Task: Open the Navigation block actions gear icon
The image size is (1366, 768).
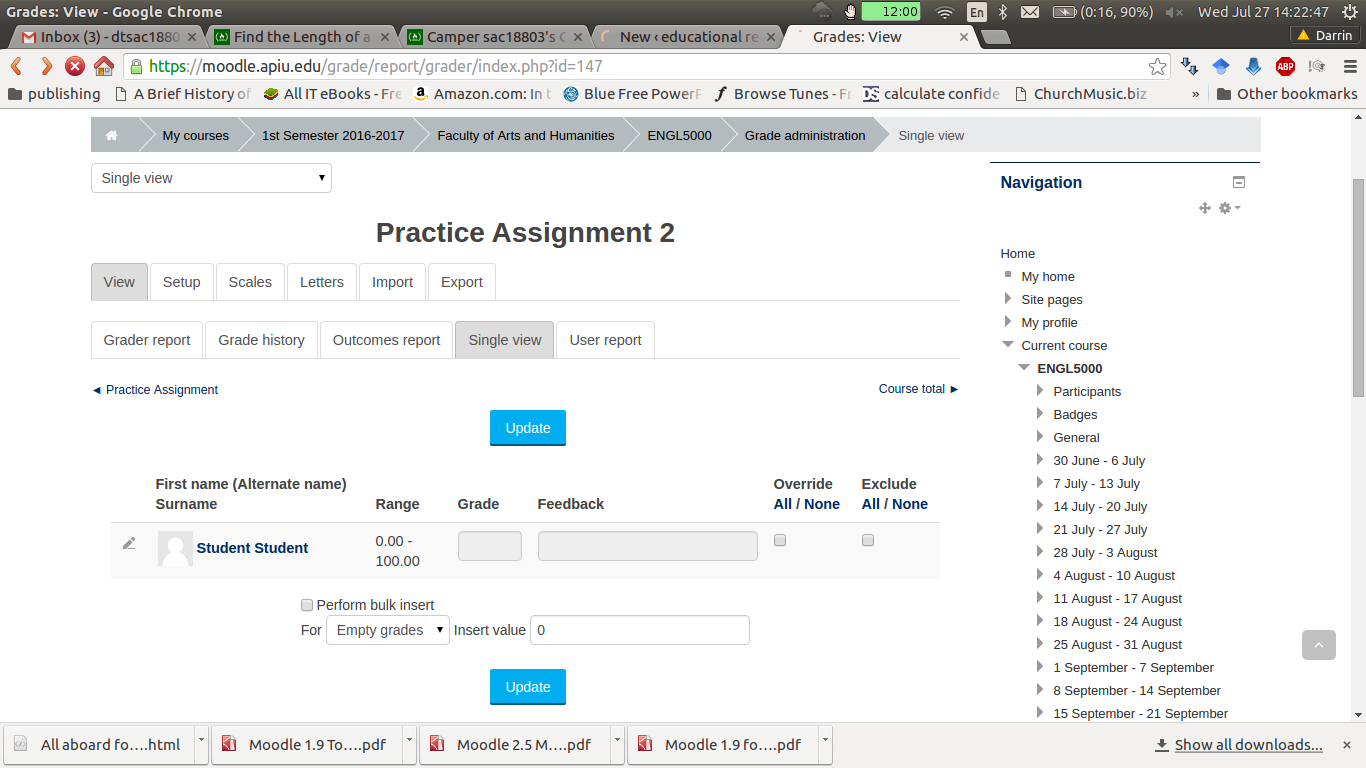Action: 1224,208
